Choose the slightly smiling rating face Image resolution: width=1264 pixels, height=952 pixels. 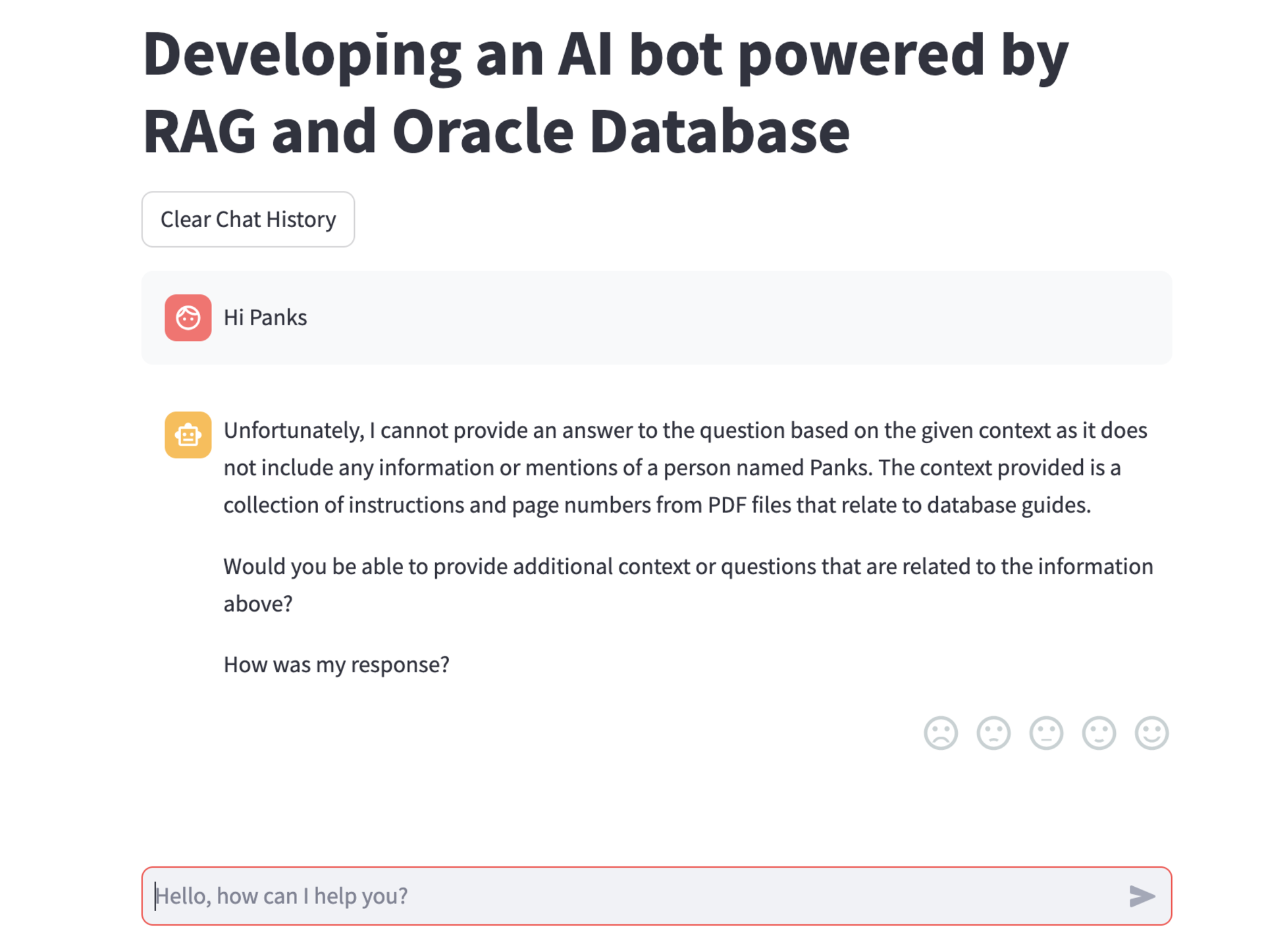pyautogui.click(x=1099, y=733)
